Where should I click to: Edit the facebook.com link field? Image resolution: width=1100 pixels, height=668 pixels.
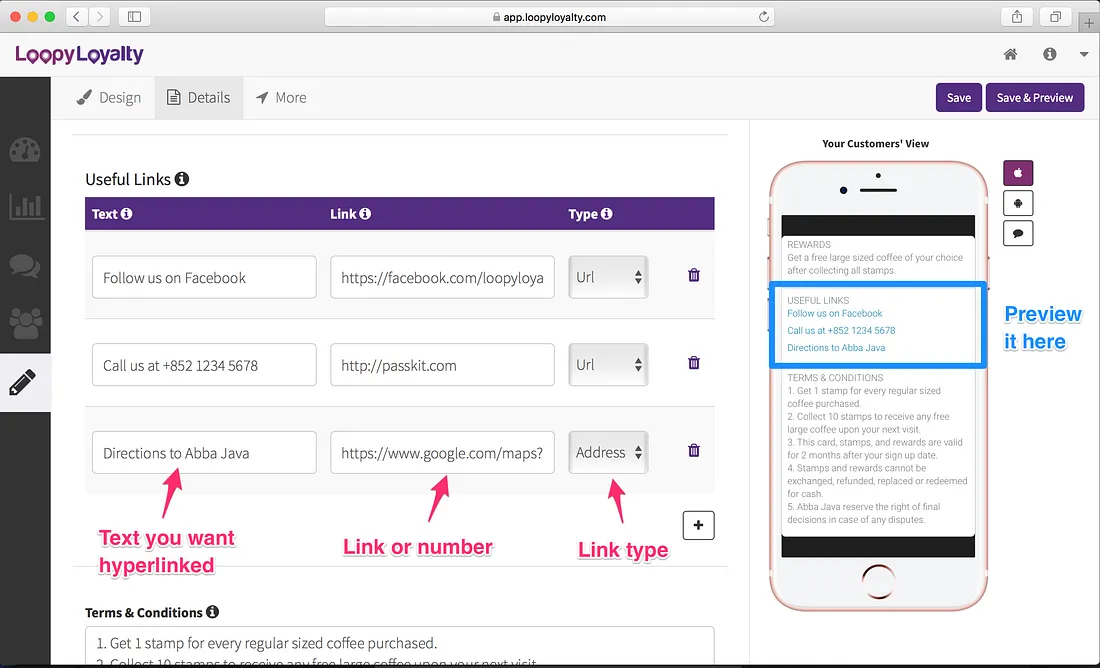point(442,277)
